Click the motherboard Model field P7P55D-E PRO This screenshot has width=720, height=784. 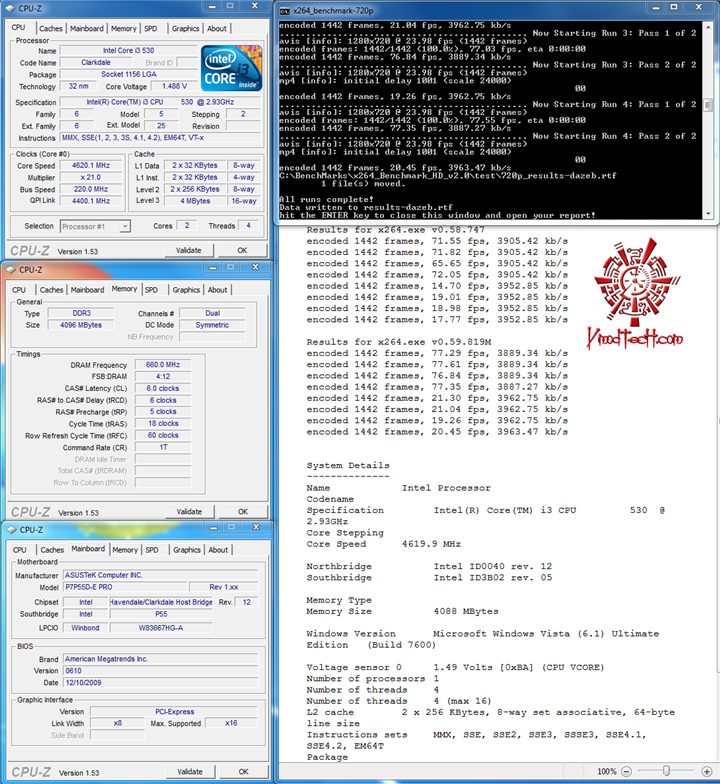tap(126, 587)
